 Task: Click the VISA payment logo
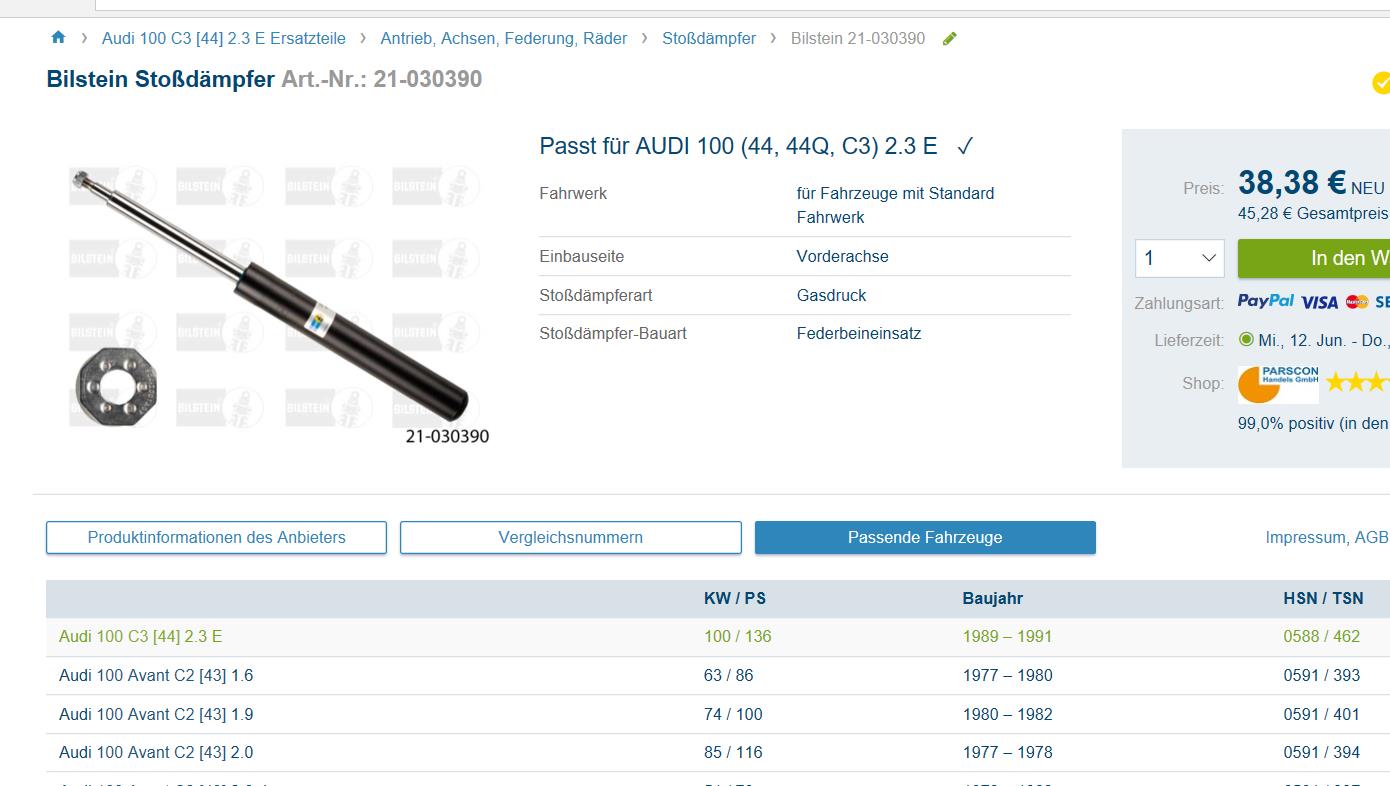coord(1320,302)
